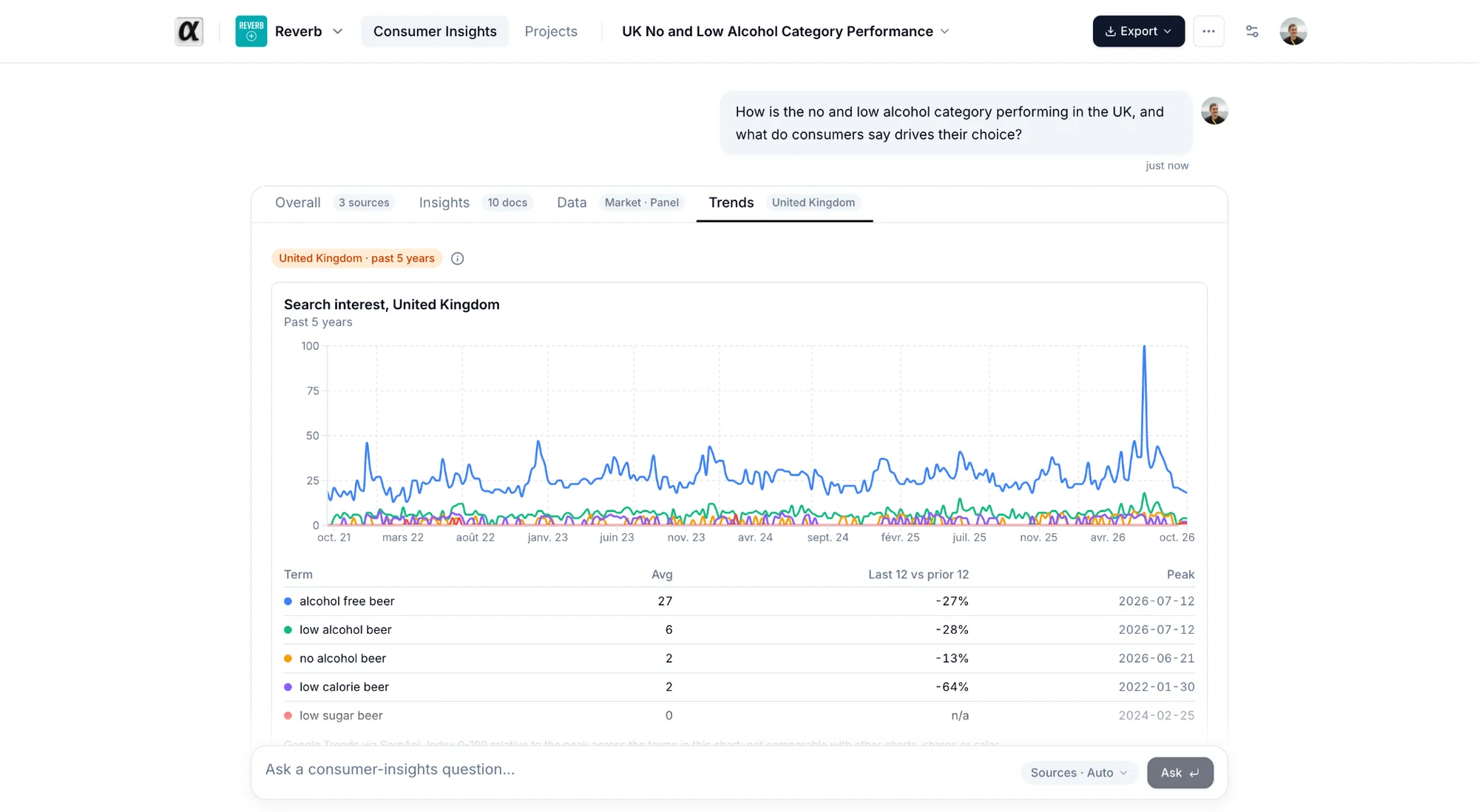Click the tall spike at chart peak
Screen dimensions: 1479x812
tap(1144, 348)
